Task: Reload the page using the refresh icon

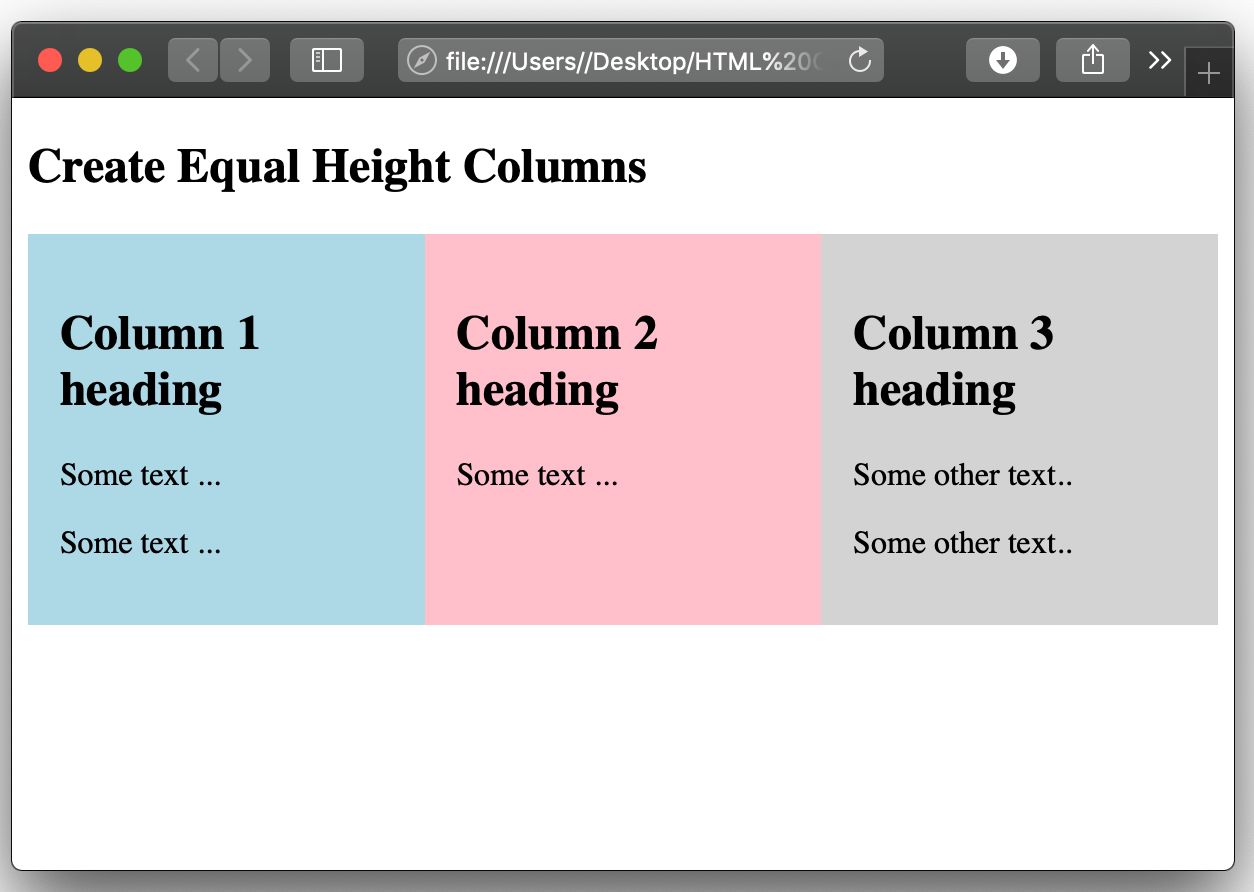Action: [x=860, y=59]
